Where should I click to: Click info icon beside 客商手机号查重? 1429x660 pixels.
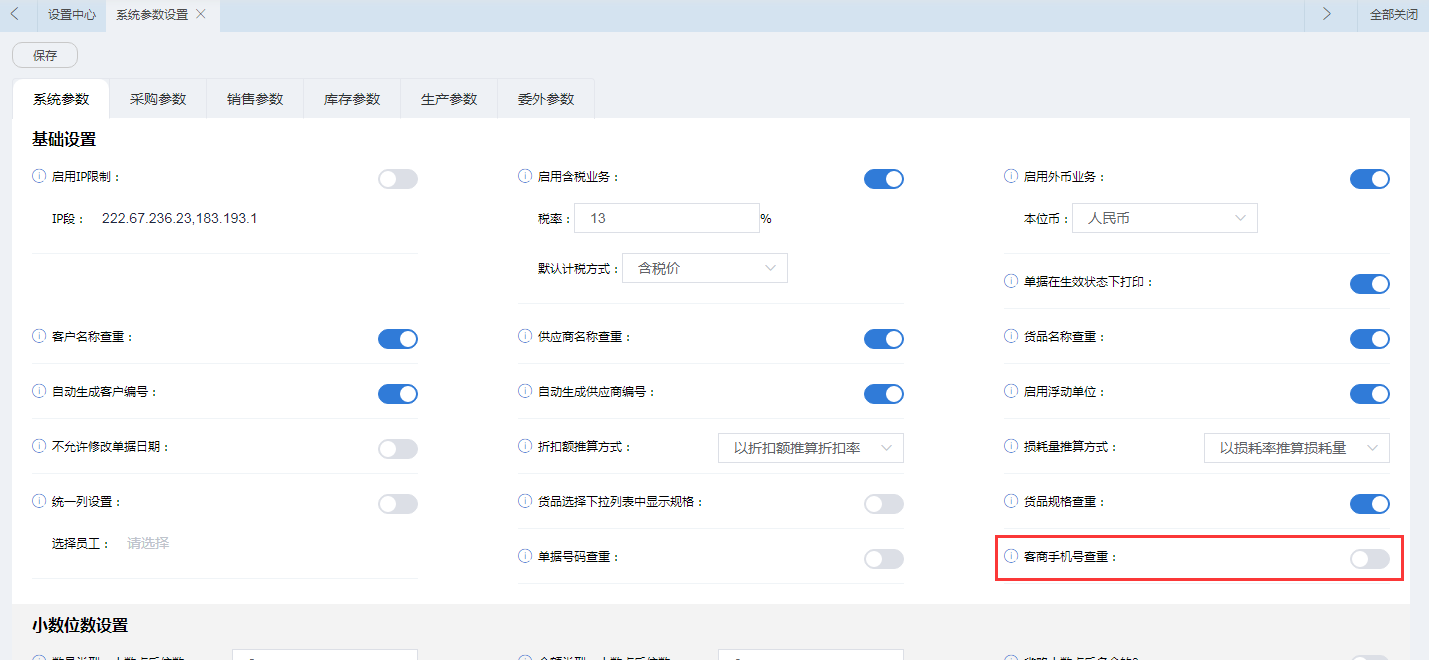(x=1011, y=556)
